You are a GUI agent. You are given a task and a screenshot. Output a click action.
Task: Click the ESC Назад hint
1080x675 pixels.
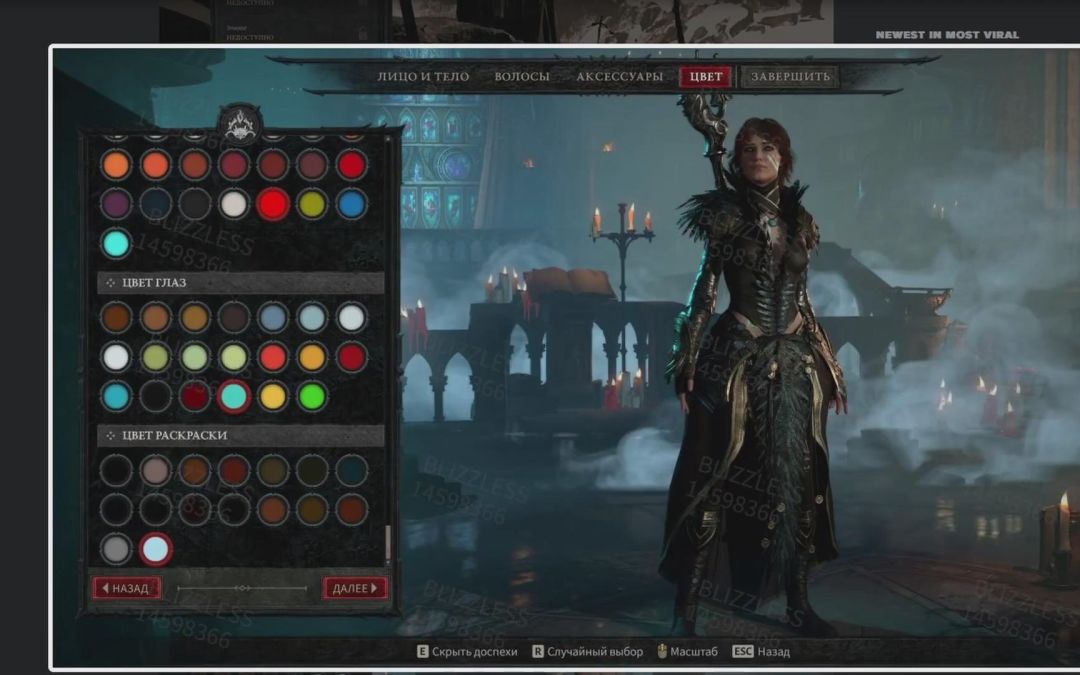[761, 652]
